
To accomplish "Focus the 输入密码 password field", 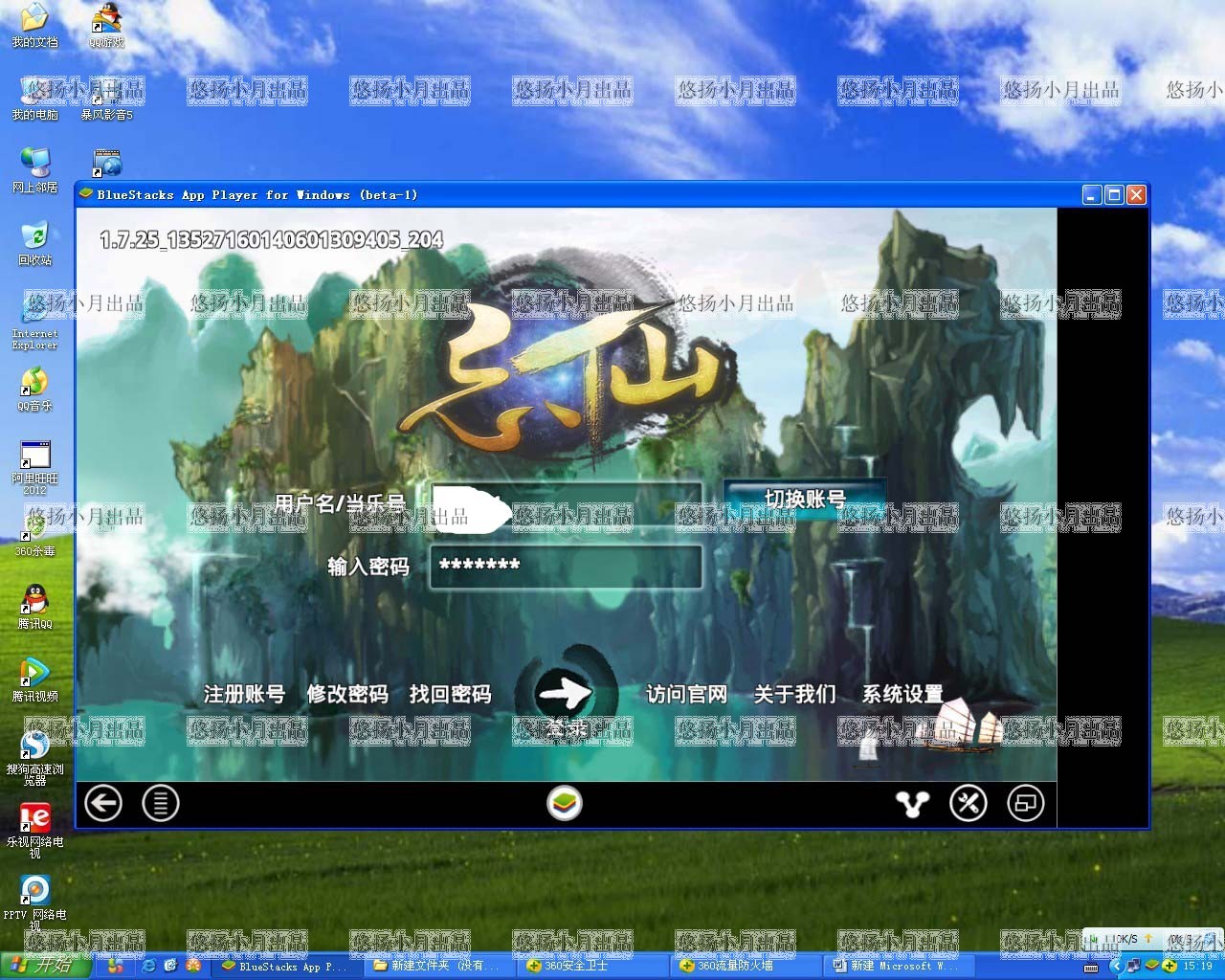I will [566, 566].
